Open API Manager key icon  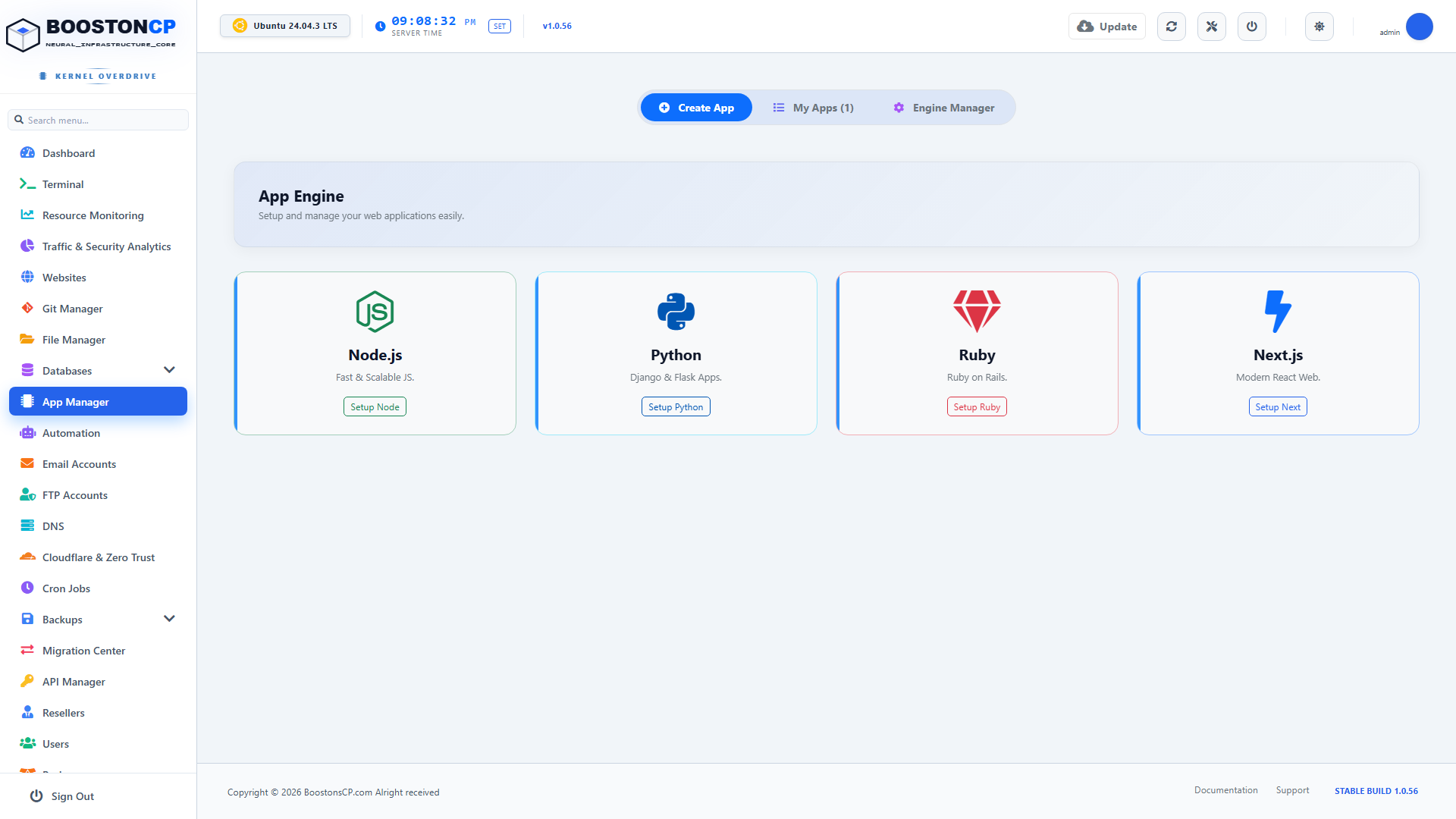27,681
